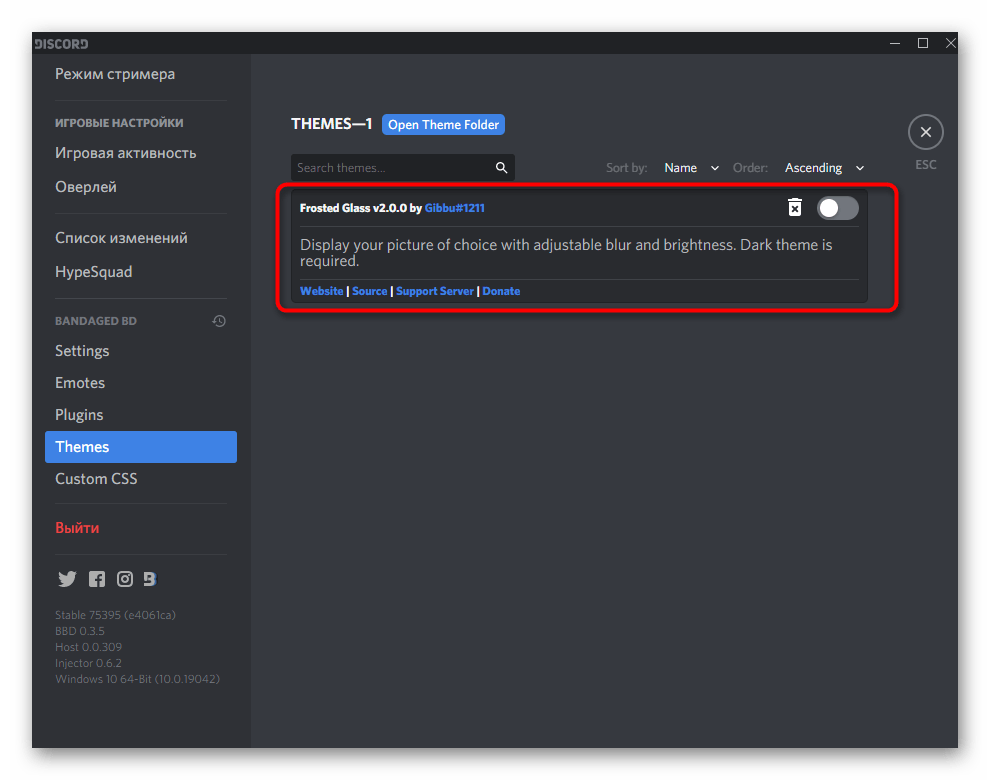Image resolution: width=990 pixels, height=780 pixels.
Task: Close the Discord window
Action: tap(950, 43)
